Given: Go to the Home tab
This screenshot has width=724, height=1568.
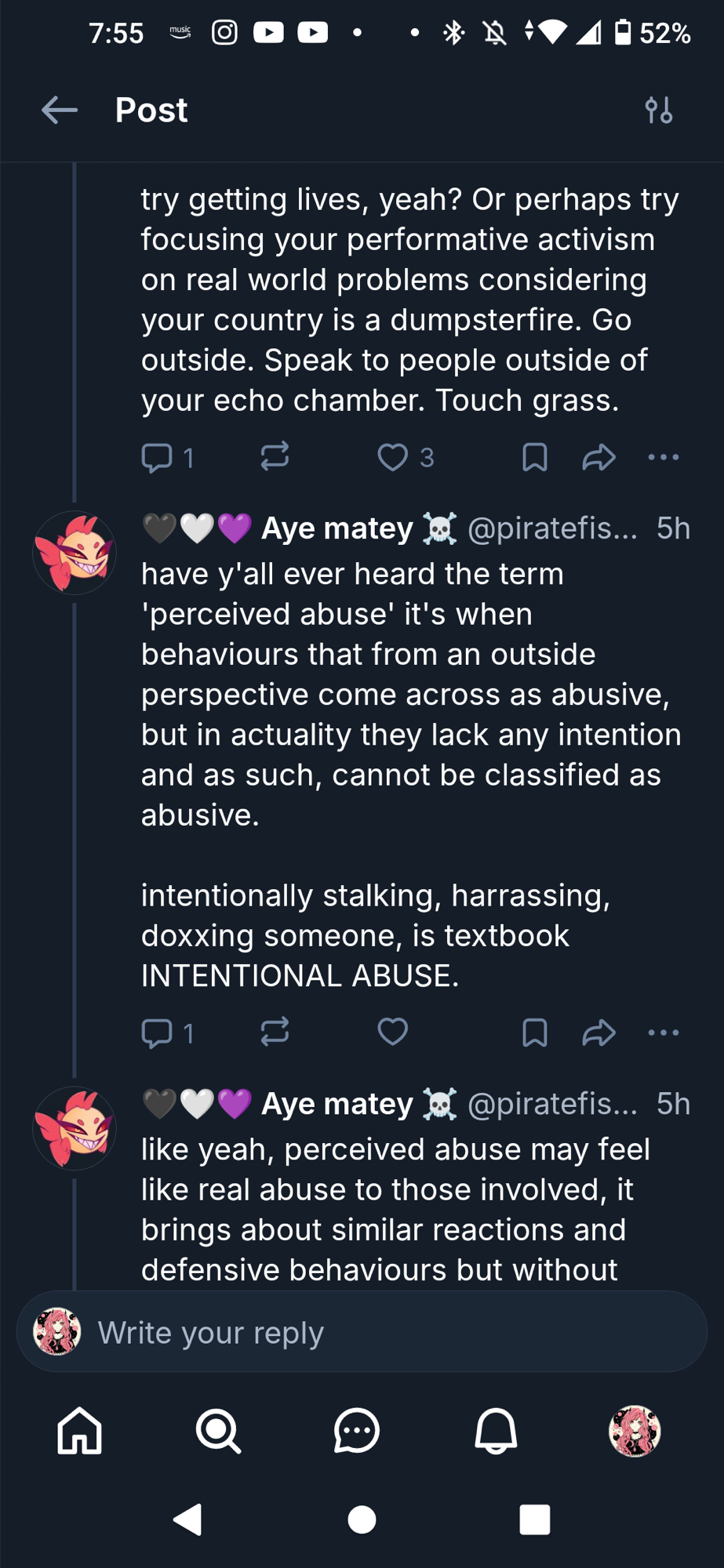Looking at the screenshot, I should coord(79,1431).
